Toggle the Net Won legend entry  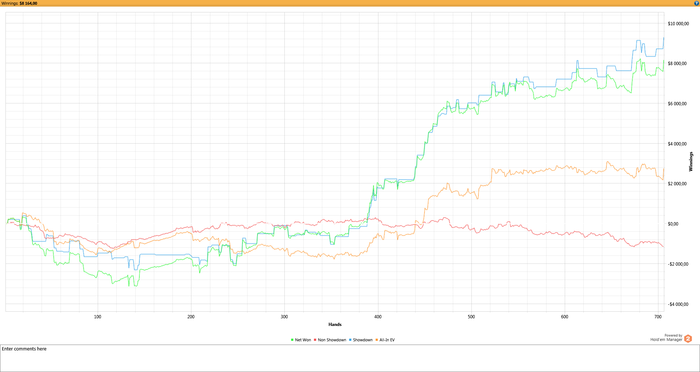coord(301,340)
